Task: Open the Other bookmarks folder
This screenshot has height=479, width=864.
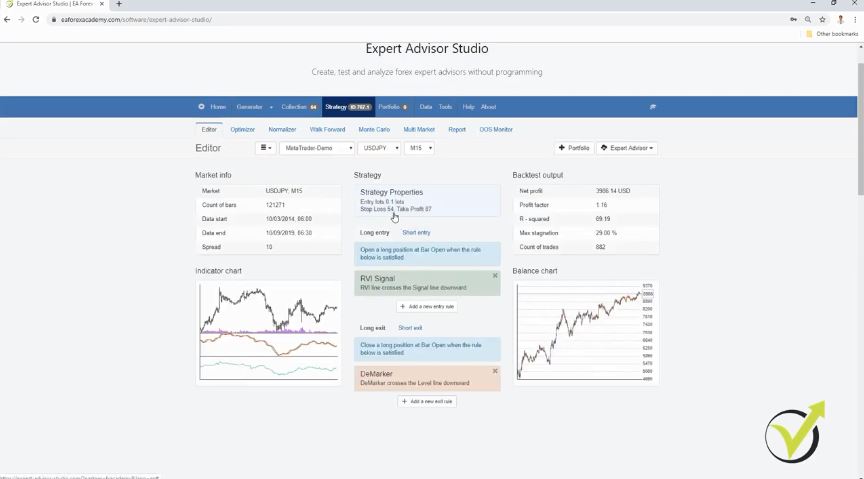Action: point(832,34)
